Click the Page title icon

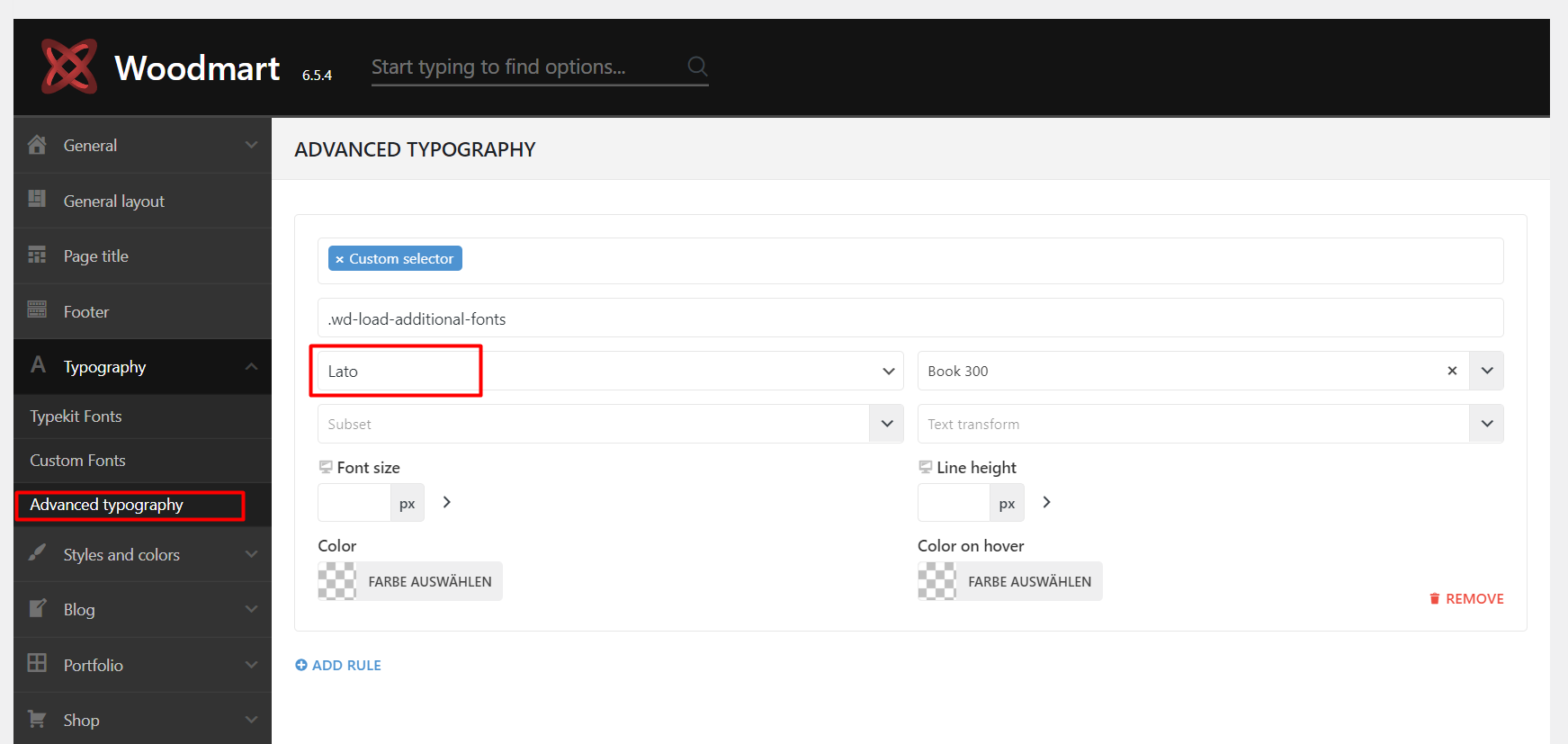pyautogui.click(x=37, y=255)
